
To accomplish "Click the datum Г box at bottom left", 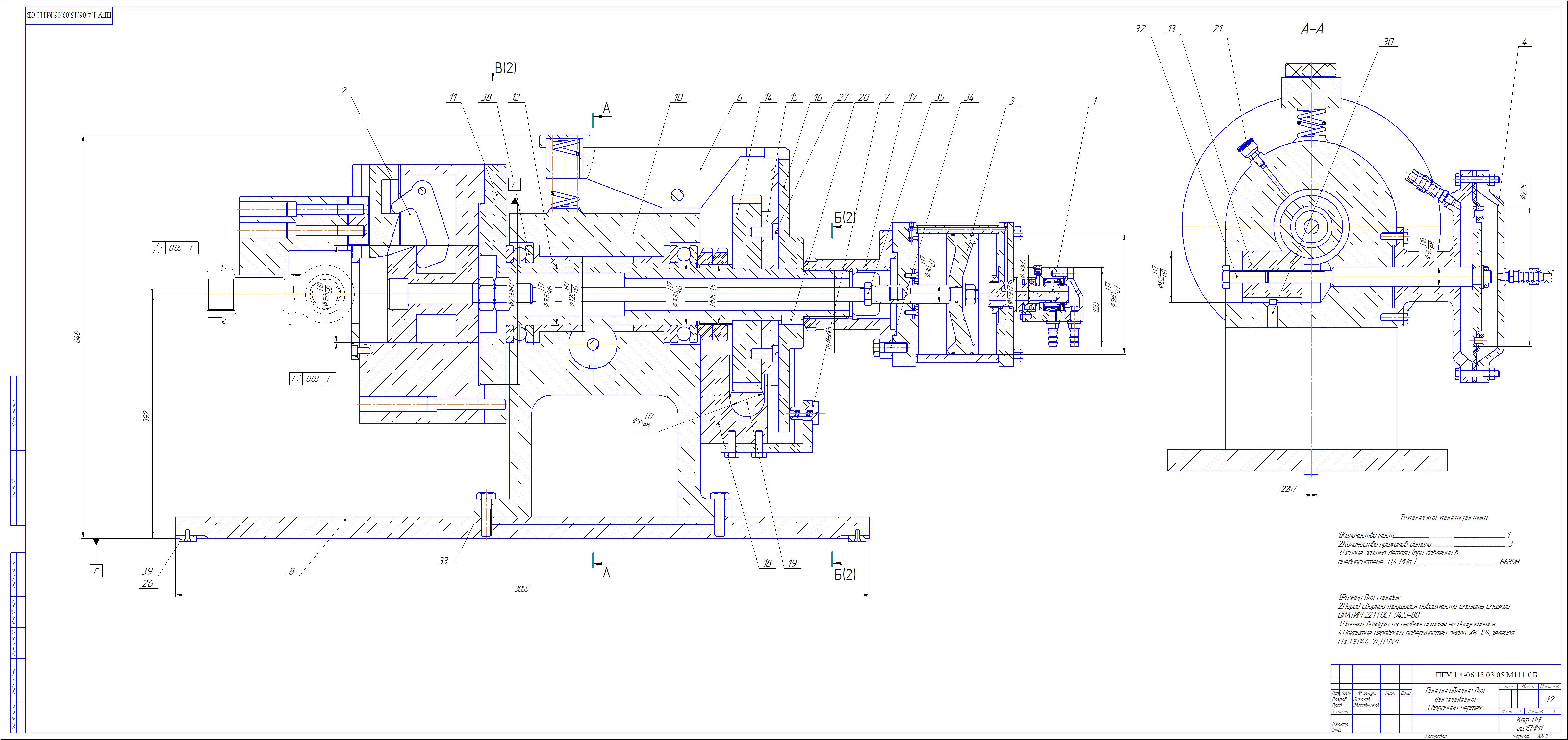I will [x=96, y=571].
